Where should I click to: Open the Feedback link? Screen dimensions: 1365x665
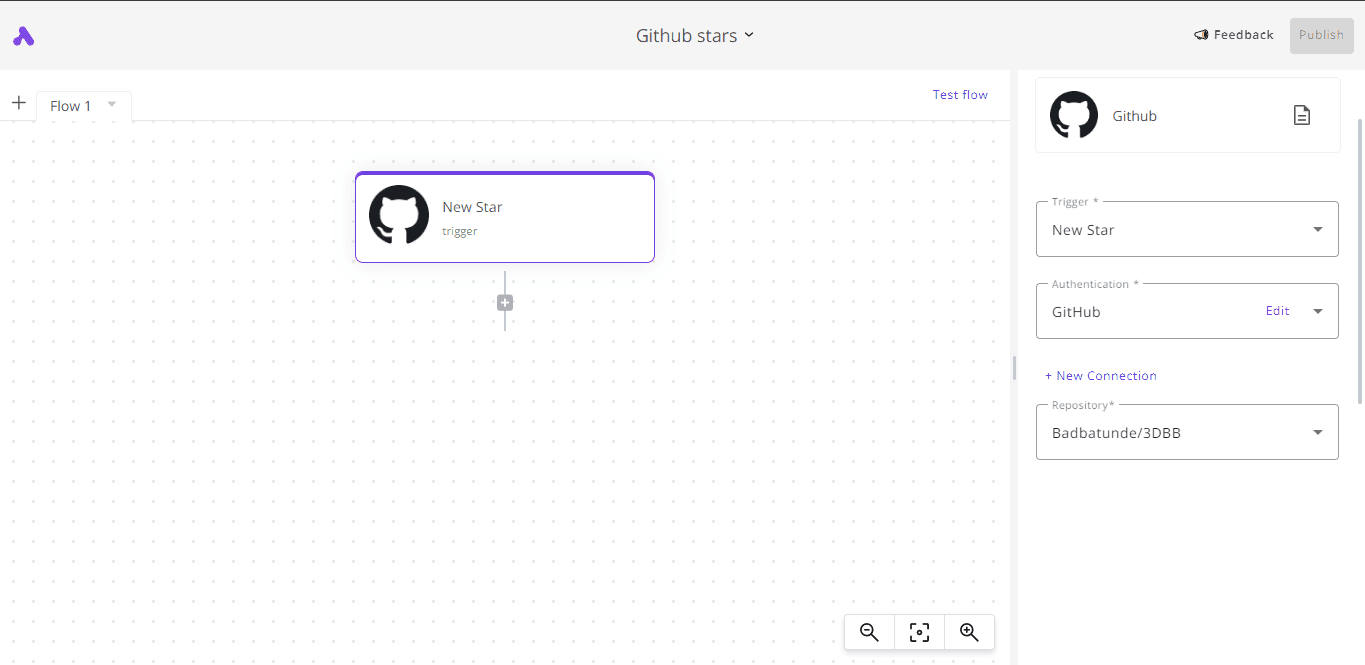[1234, 35]
